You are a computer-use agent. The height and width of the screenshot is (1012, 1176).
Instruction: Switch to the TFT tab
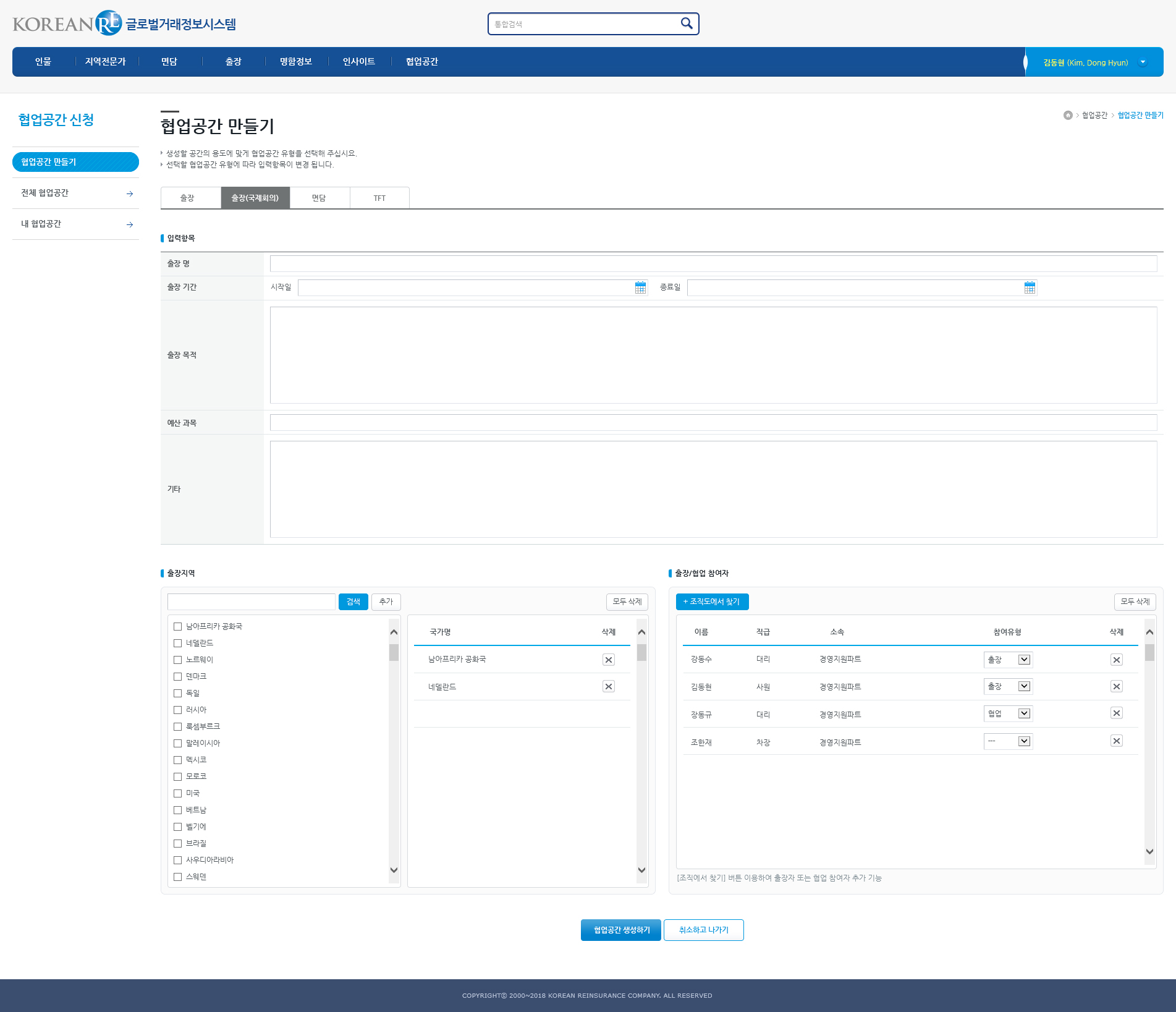tap(379, 198)
